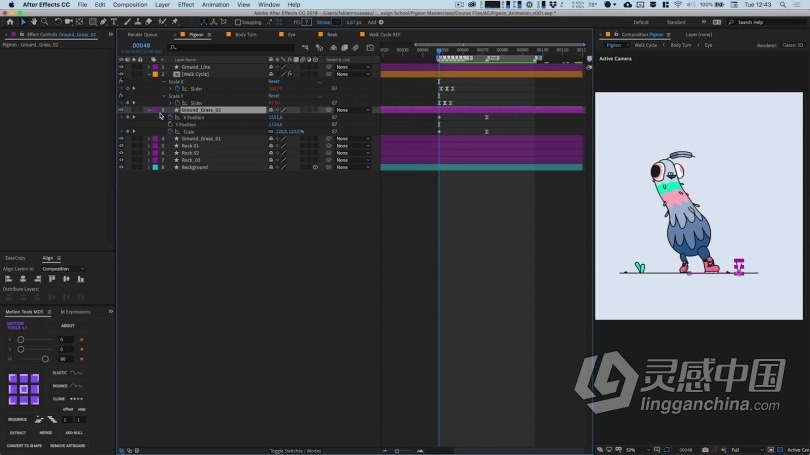The width and height of the screenshot is (810, 455).
Task: Select the Rotation tool
Action: click(x=58, y=22)
